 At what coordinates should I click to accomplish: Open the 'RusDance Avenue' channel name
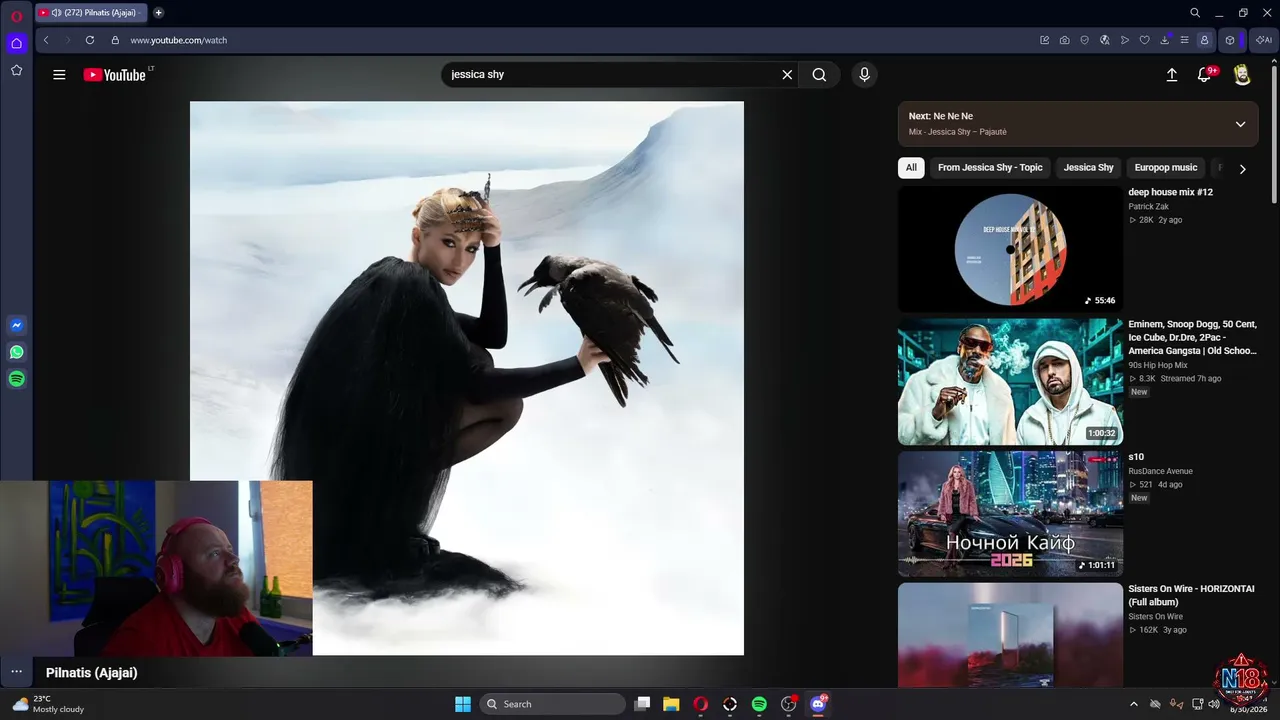(1160, 471)
